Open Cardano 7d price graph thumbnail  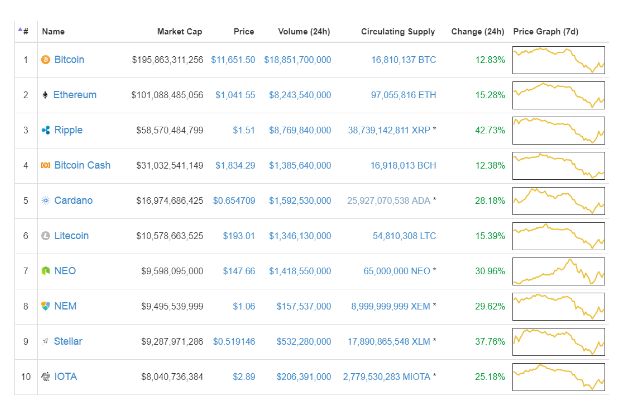(558, 201)
